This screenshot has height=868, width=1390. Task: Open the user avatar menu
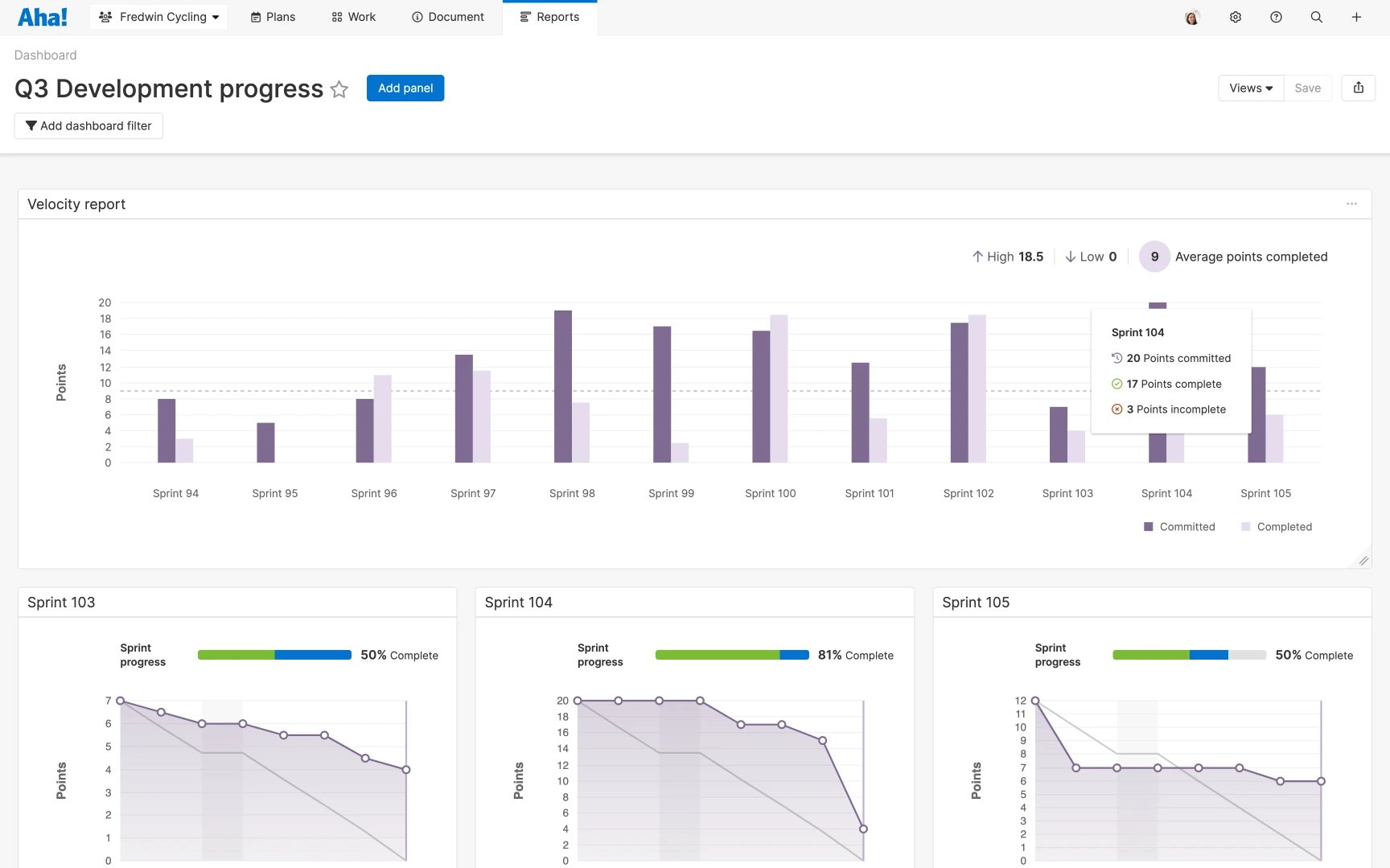click(1192, 17)
